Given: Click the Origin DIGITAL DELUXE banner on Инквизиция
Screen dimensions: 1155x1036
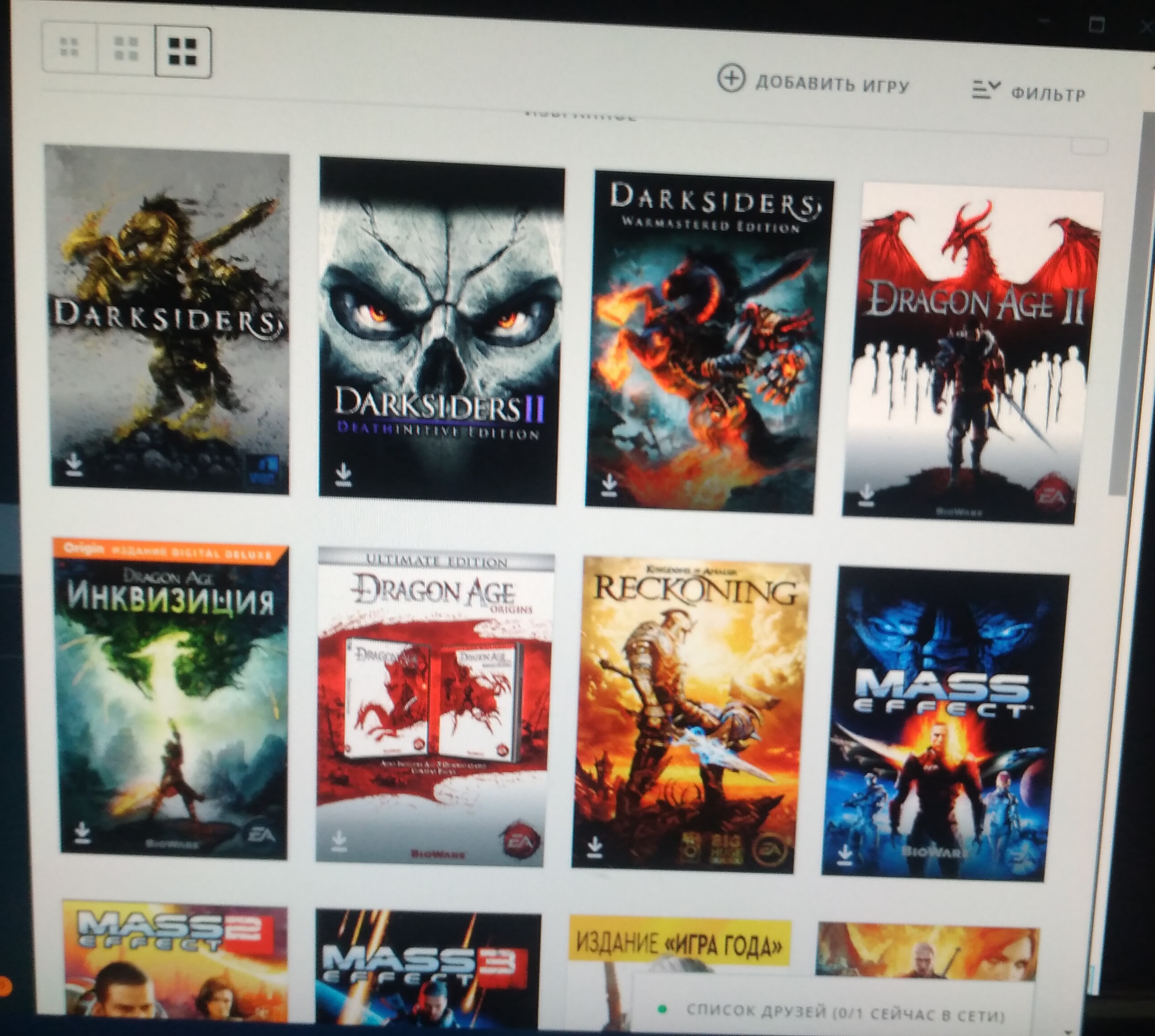Looking at the screenshot, I should click(169, 550).
